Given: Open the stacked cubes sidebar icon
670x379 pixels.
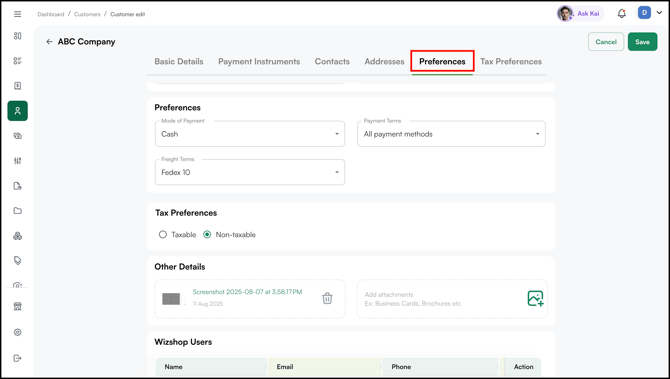Looking at the screenshot, I should [18, 236].
